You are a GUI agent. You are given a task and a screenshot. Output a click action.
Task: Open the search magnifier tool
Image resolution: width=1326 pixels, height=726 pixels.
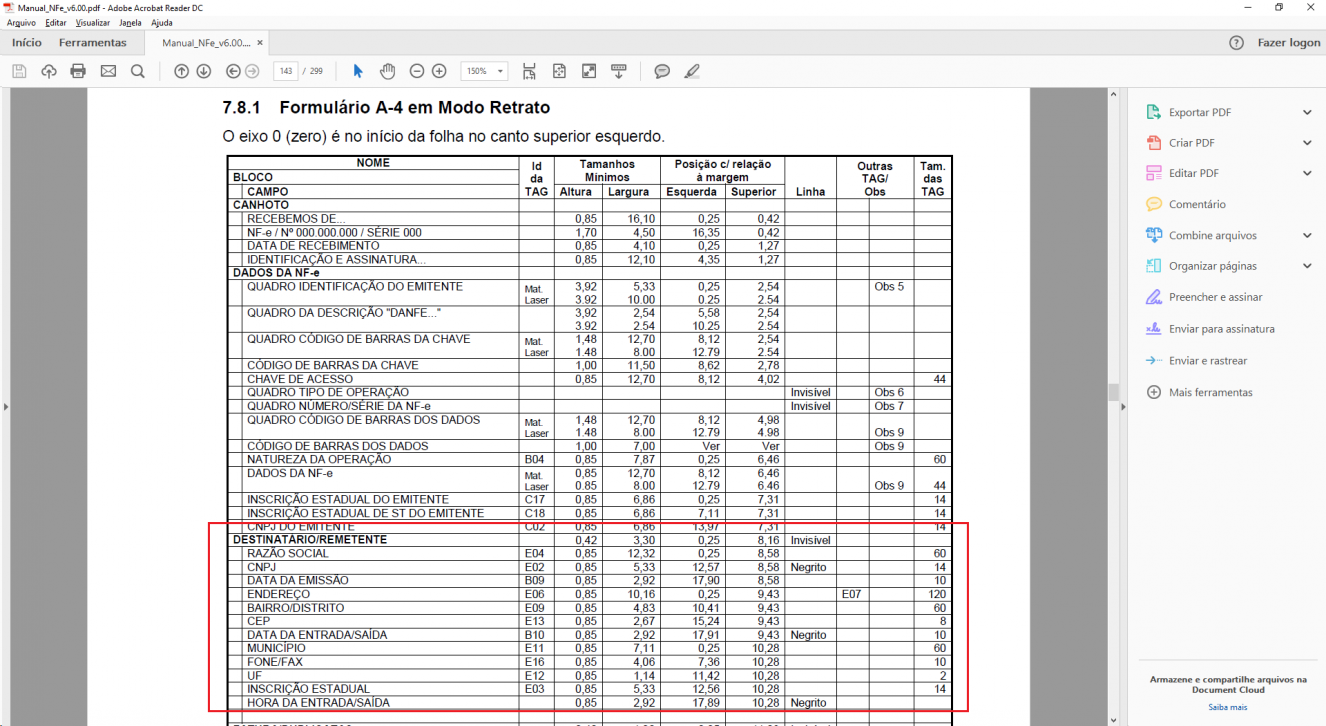pos(138,71)
